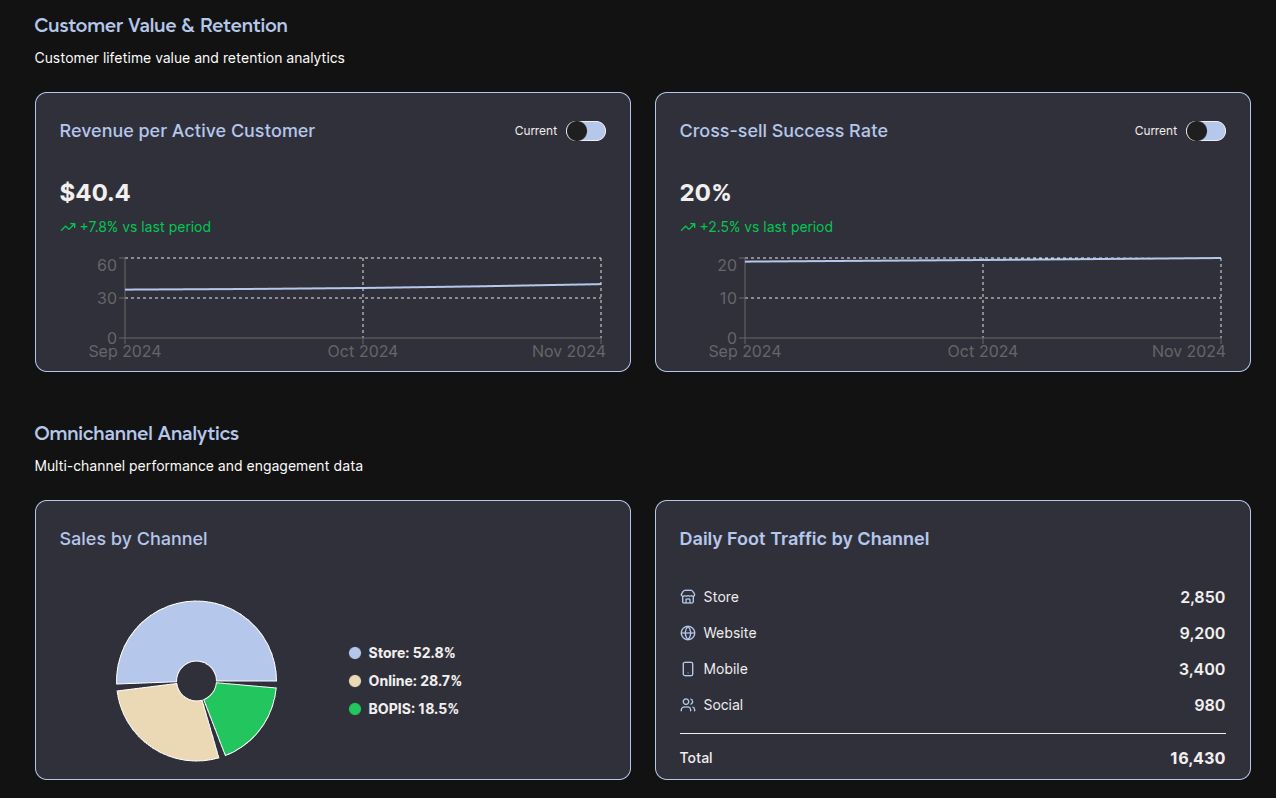Click the green trend arrow under 20%
Screen dimensions: 1276x798
pos(688,227)
